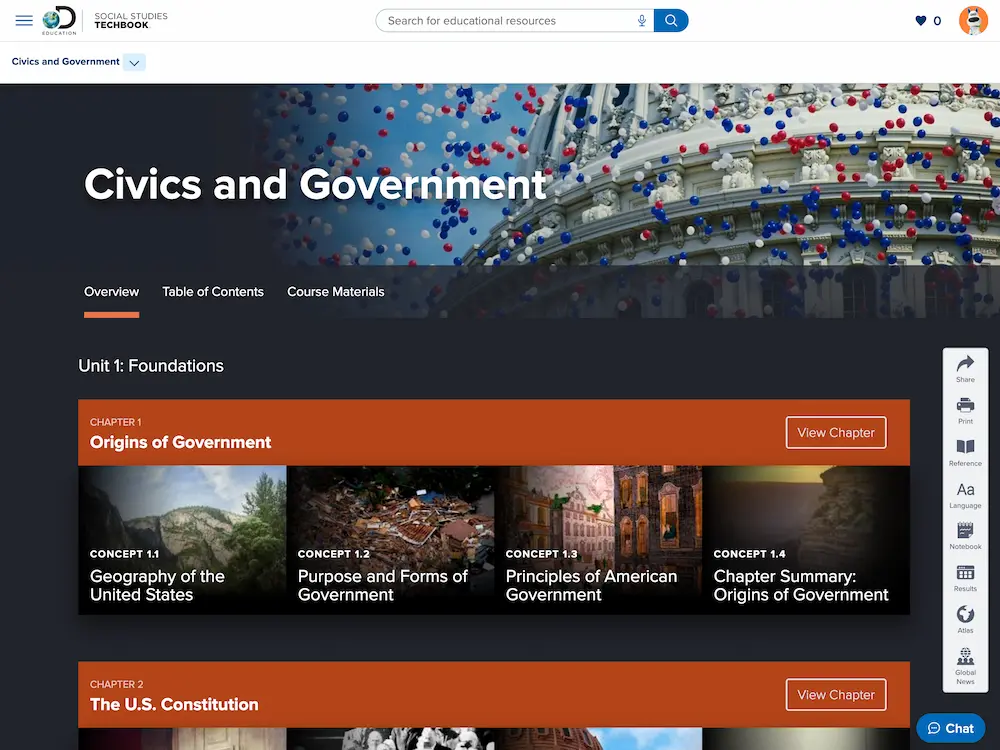Click View Chapter for Origins of Government
Viewport: 1000px width, 750px height.
(835, 432)
